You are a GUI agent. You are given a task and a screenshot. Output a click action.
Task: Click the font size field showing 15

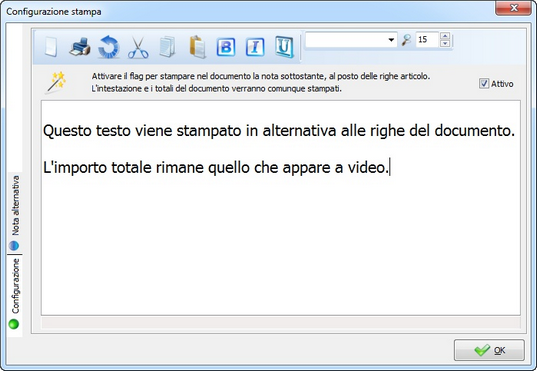click(x=427, y=40)
